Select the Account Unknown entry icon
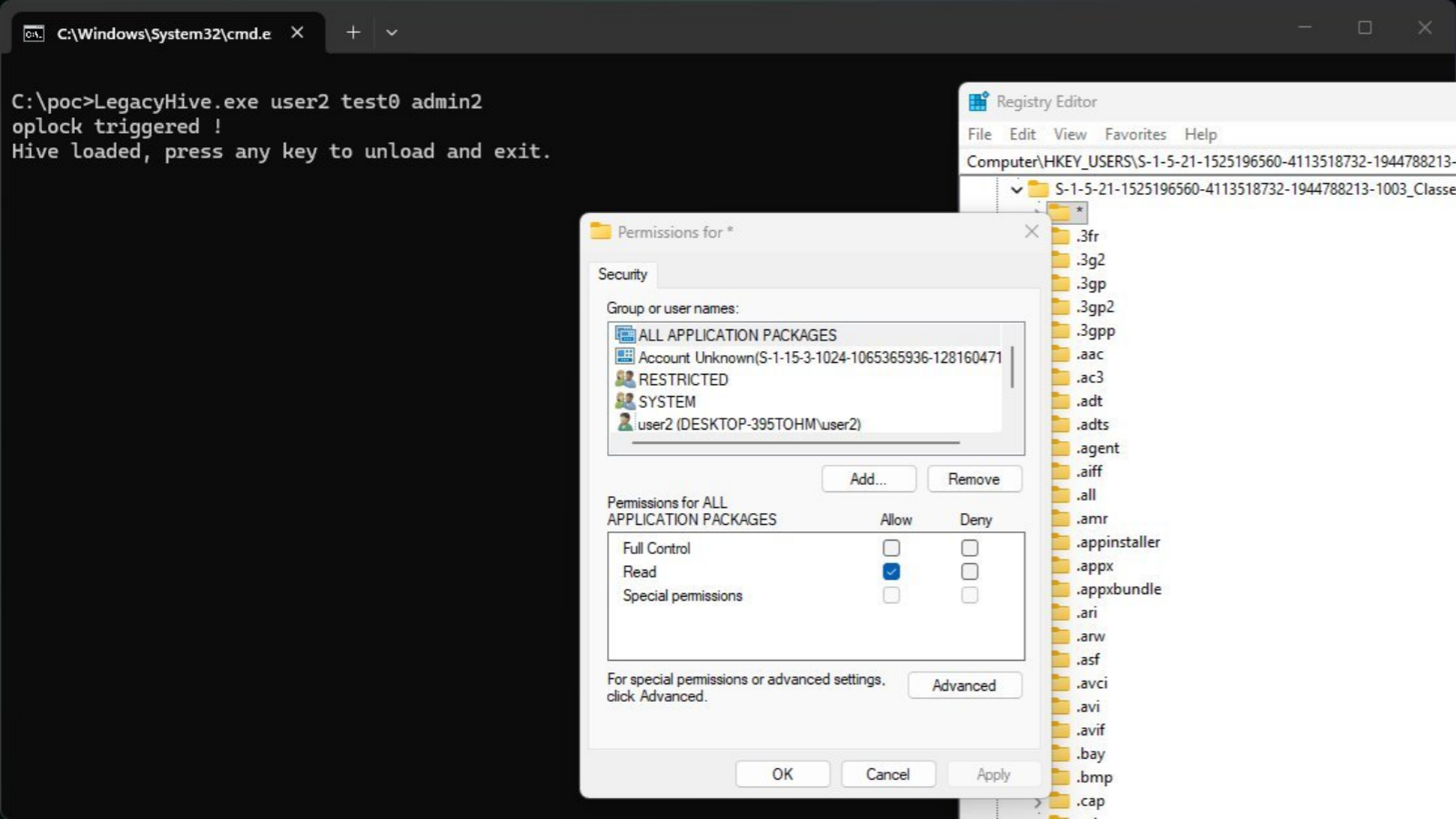Screen dimensions: 1456x819 point(624,357)
